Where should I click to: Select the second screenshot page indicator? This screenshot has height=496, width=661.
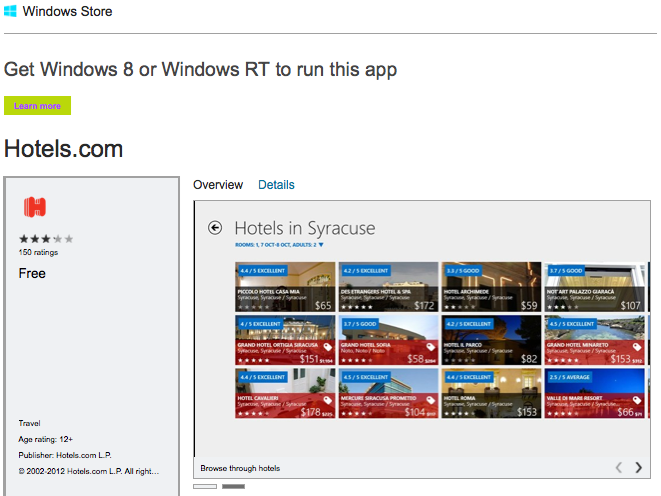click(234, 486)
